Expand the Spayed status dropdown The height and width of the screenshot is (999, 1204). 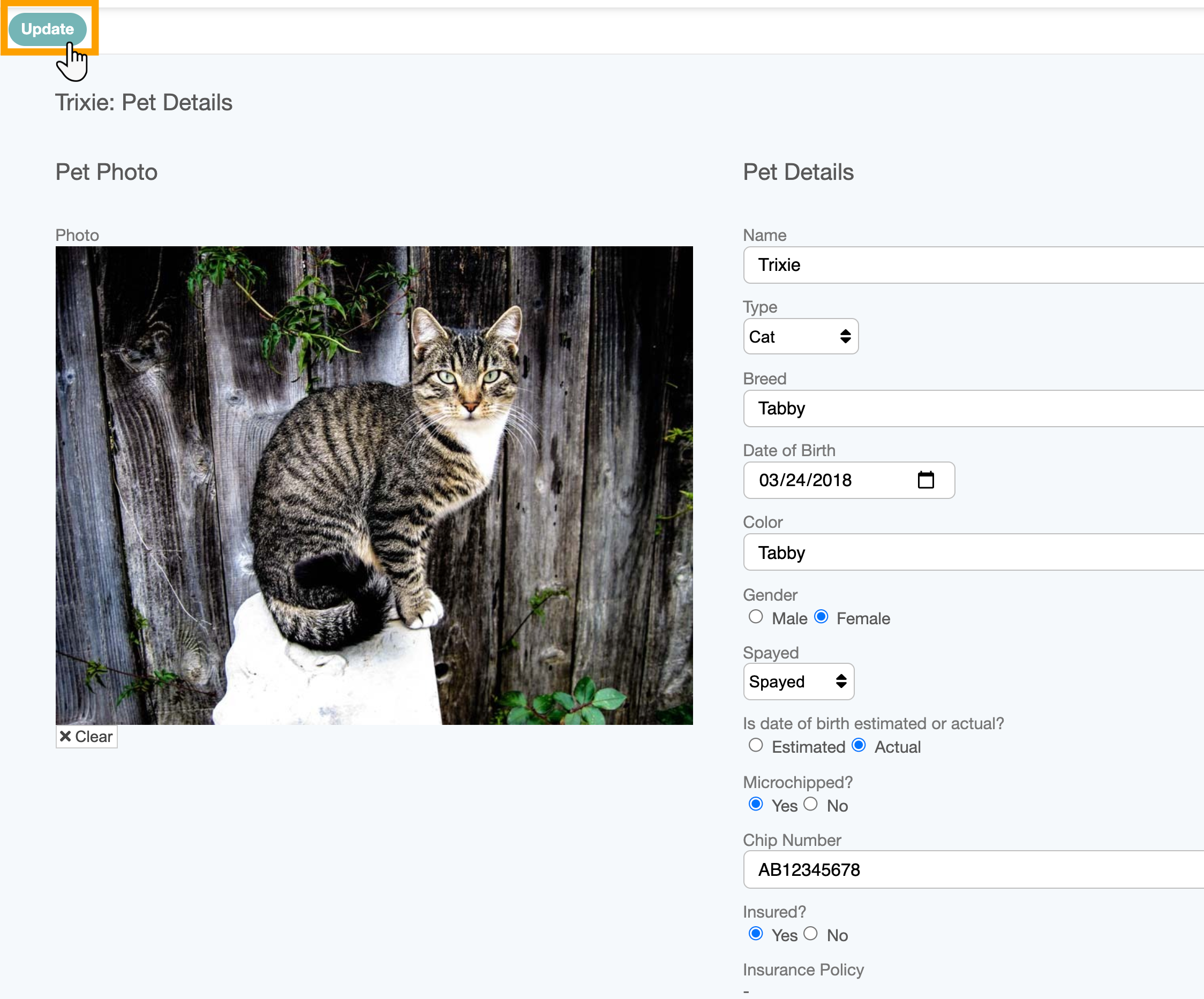pos(800,682)
